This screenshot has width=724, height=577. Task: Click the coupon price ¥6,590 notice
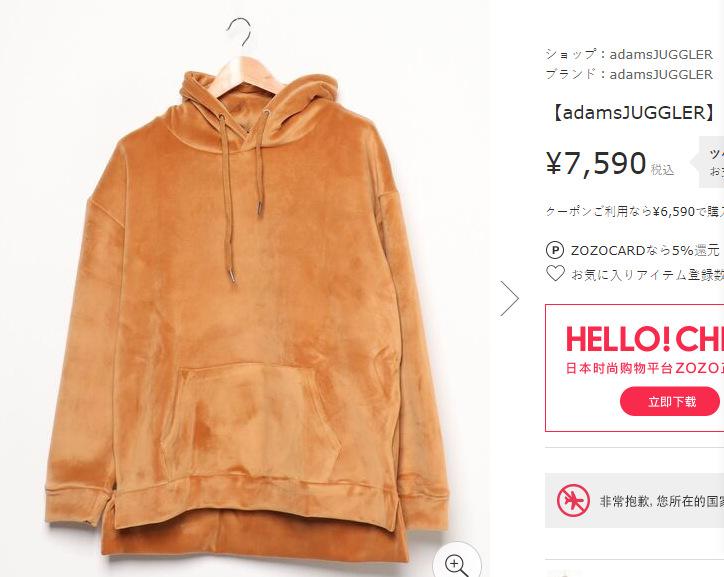pyautogui.click(x=634, y=211)
